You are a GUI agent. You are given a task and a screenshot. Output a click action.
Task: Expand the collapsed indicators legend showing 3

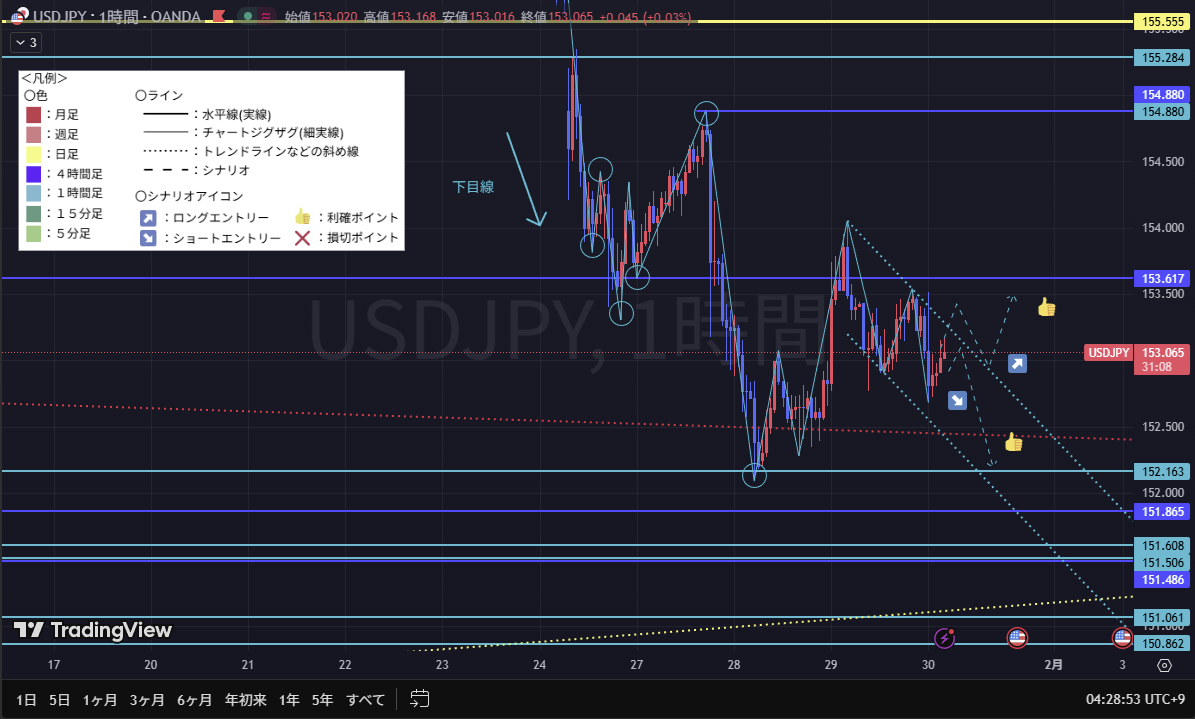pos(25,42)
